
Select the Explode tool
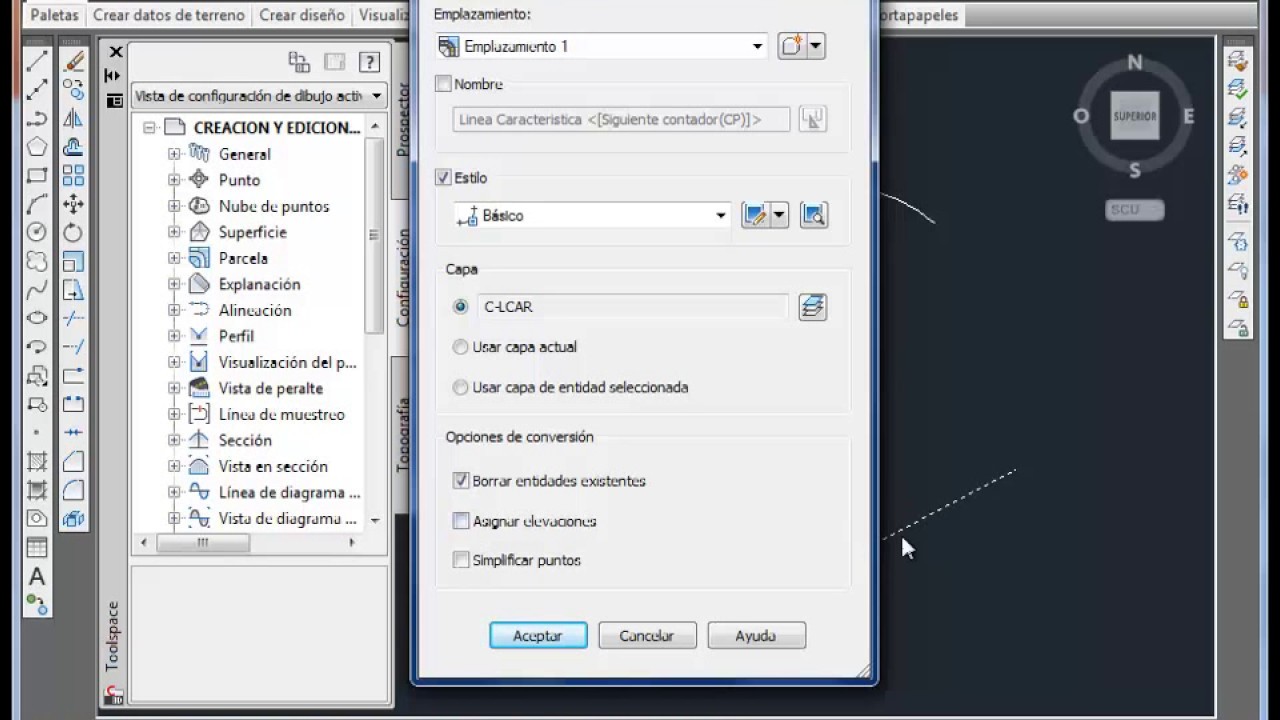coord(73,518)
